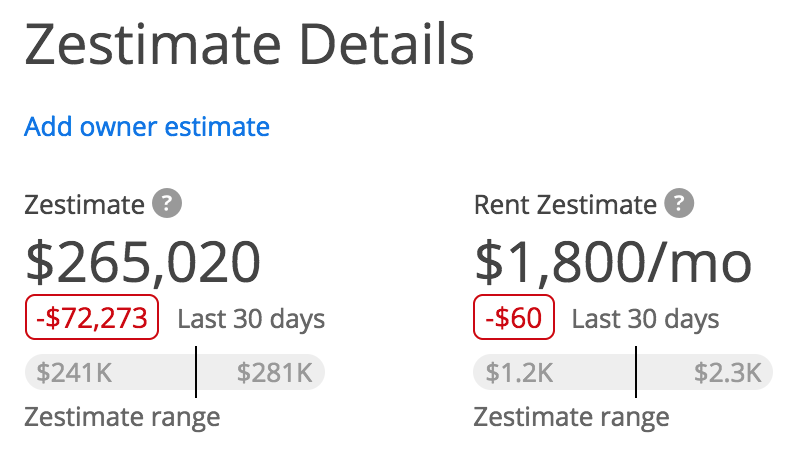Click the Zestimate label text
This screenshot has width=794, height=454.
click(x=85, y=205)
